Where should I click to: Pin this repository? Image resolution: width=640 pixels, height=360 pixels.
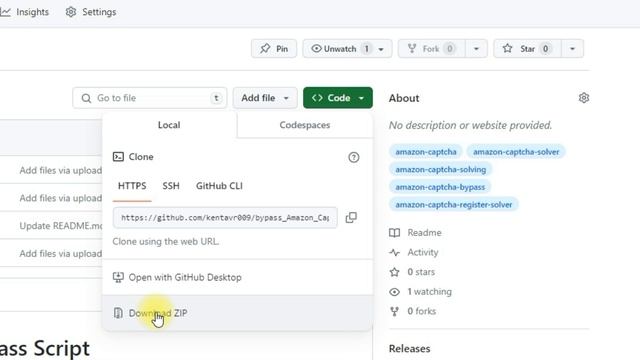pyautogui.click(x=274, y=49)
